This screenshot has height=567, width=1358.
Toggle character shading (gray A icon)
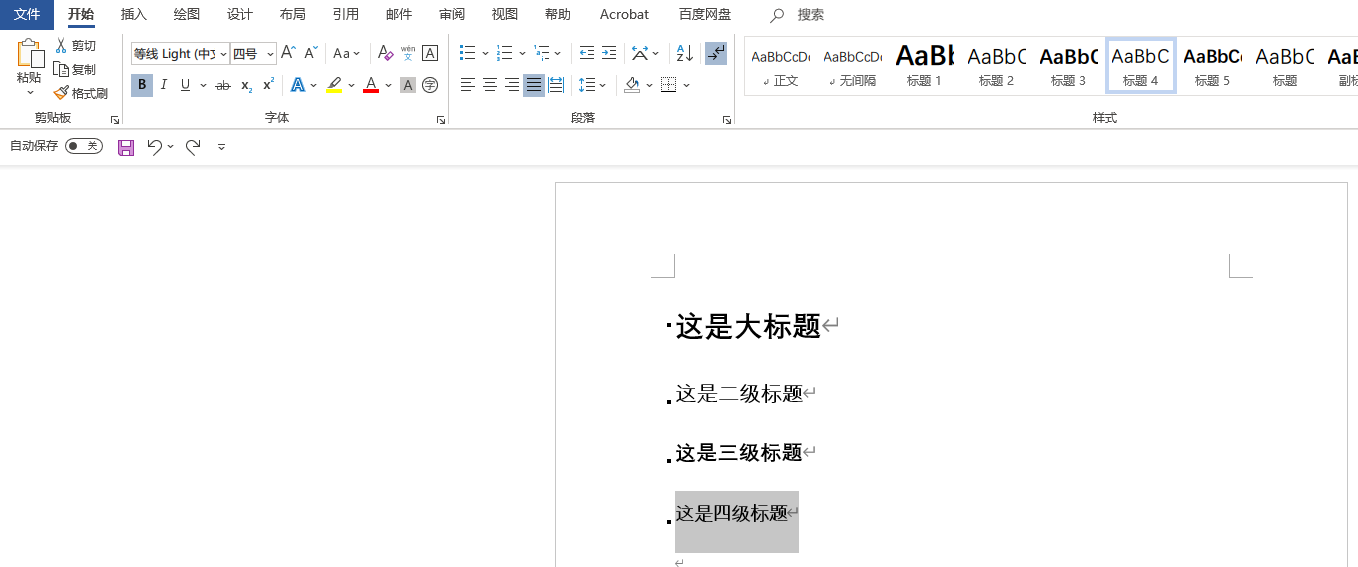(x=408, y=85)
